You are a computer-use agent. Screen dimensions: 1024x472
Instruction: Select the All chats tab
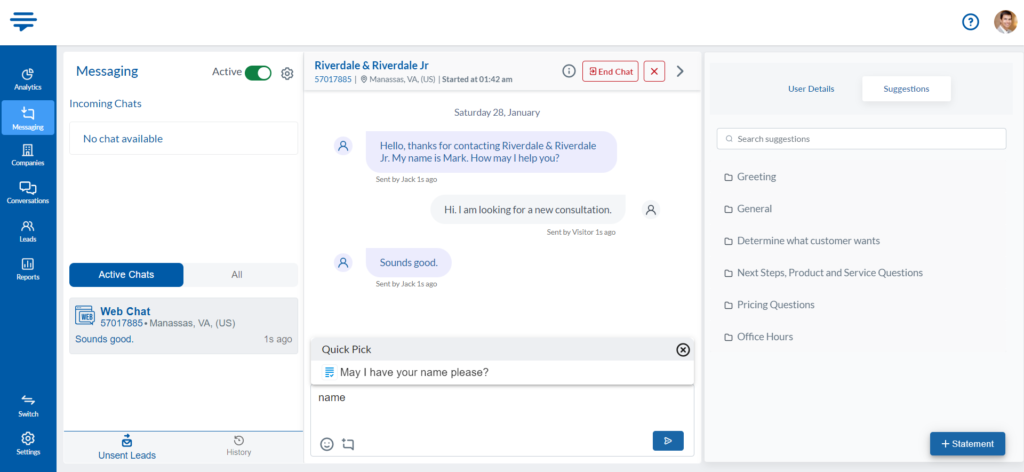coord(237,275)
